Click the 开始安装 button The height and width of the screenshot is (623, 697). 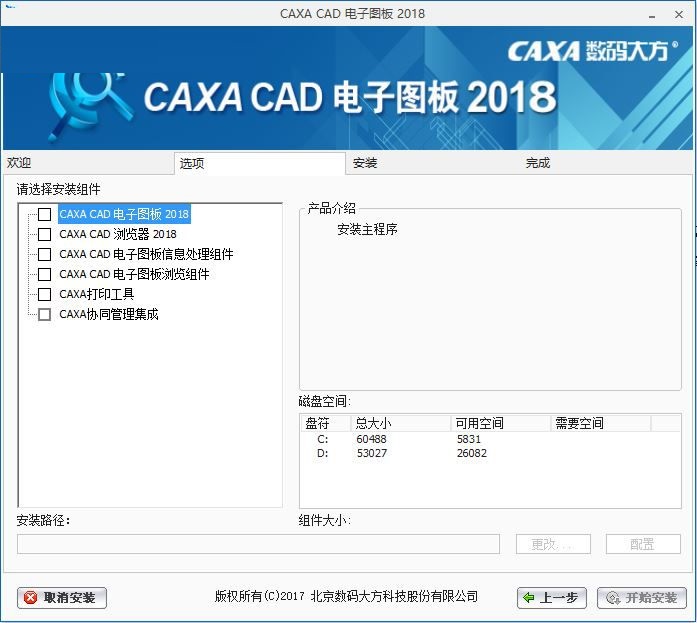[642, 598]
